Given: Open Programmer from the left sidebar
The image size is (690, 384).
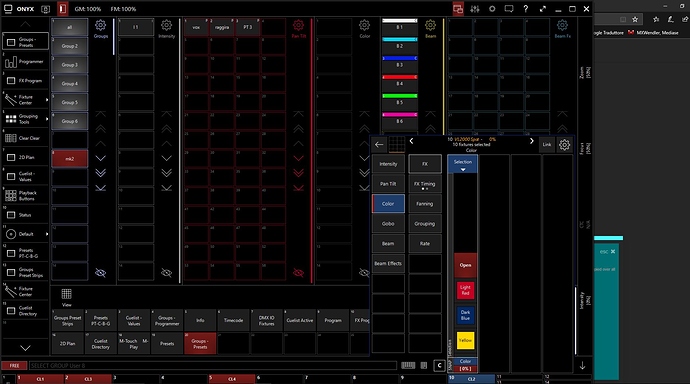Looking at the screenshot, I should point(26,62).
